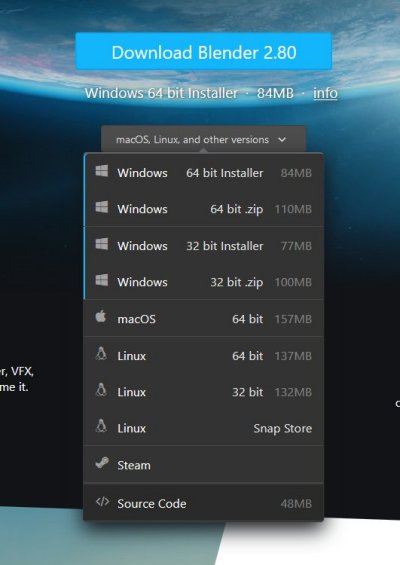This screenshot has height=565, width=400.
Task: Click the chevron arrow on versions dropdown
Action: coord(282,139)
